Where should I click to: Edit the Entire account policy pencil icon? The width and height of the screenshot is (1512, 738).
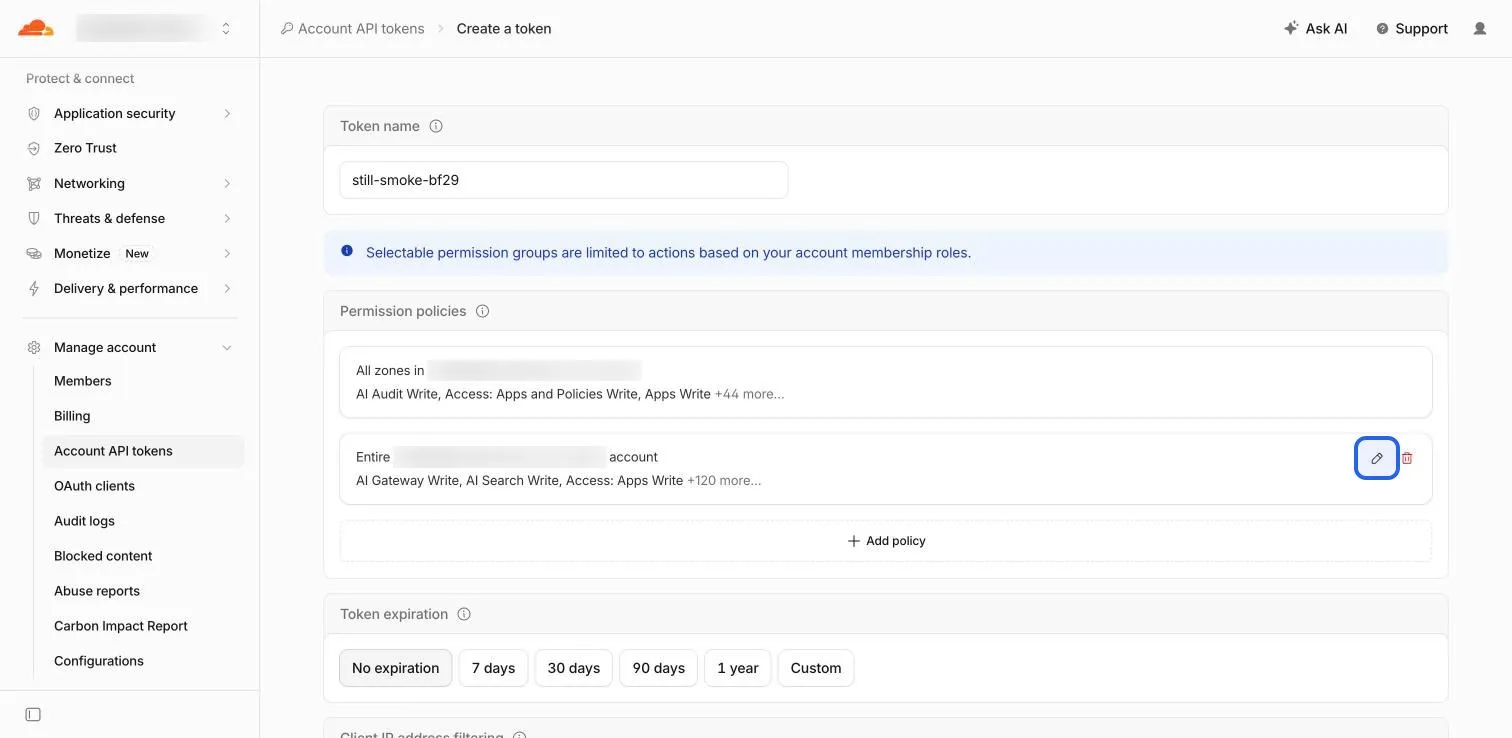(1377, 458)
